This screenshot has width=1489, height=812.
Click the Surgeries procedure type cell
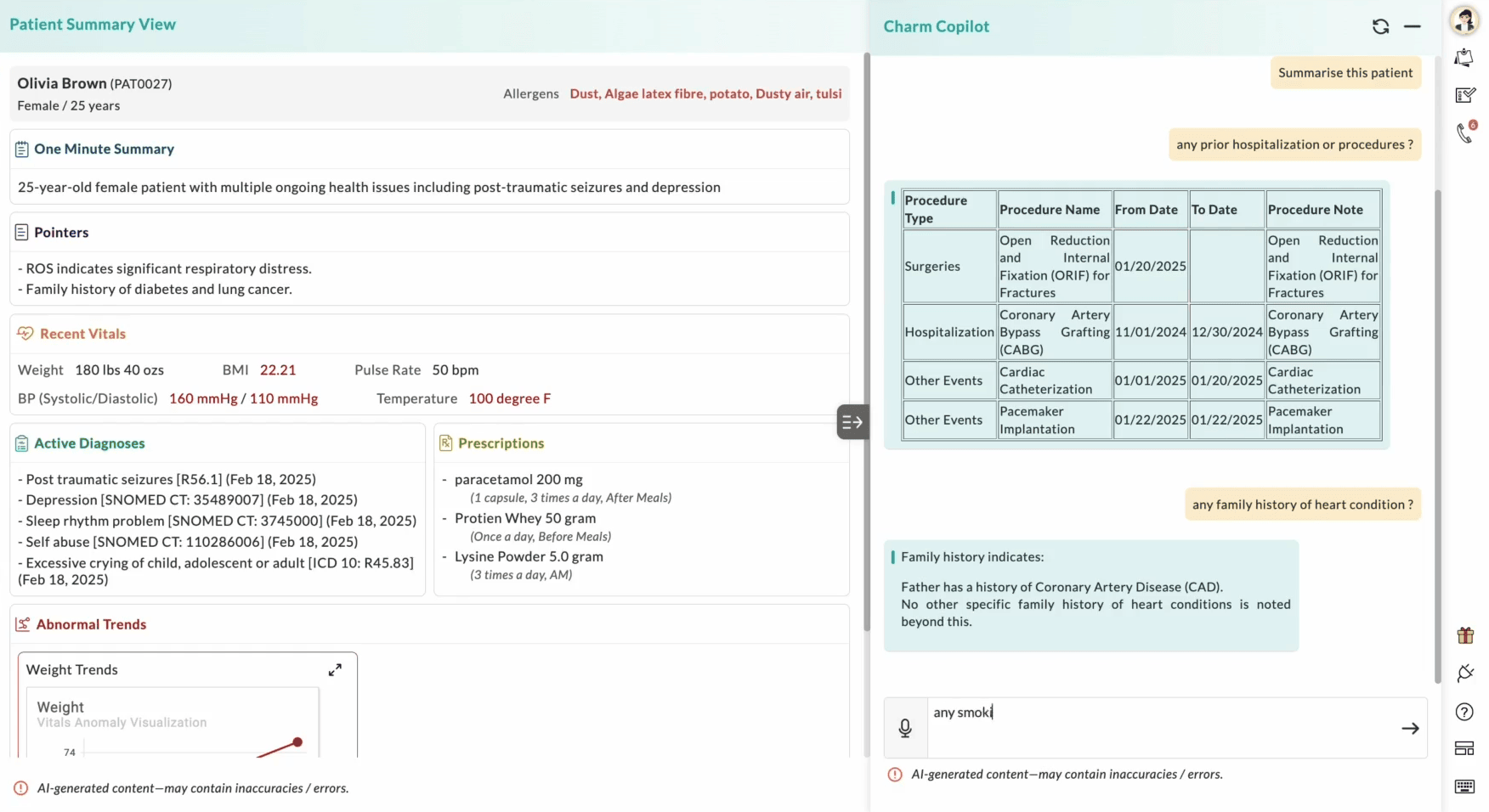[949, 267]
